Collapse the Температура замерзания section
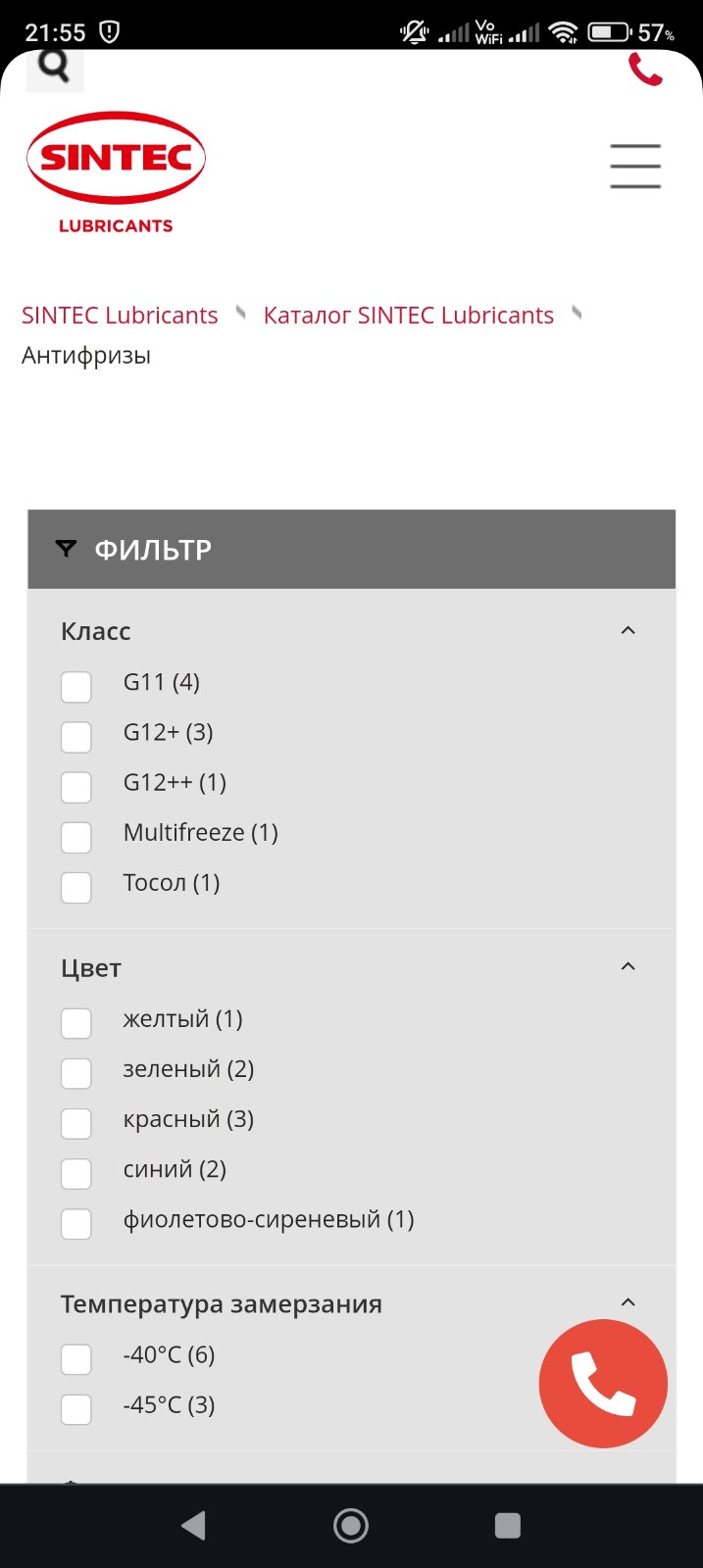Screen dimensions: 703x1568 (628, 1302)
